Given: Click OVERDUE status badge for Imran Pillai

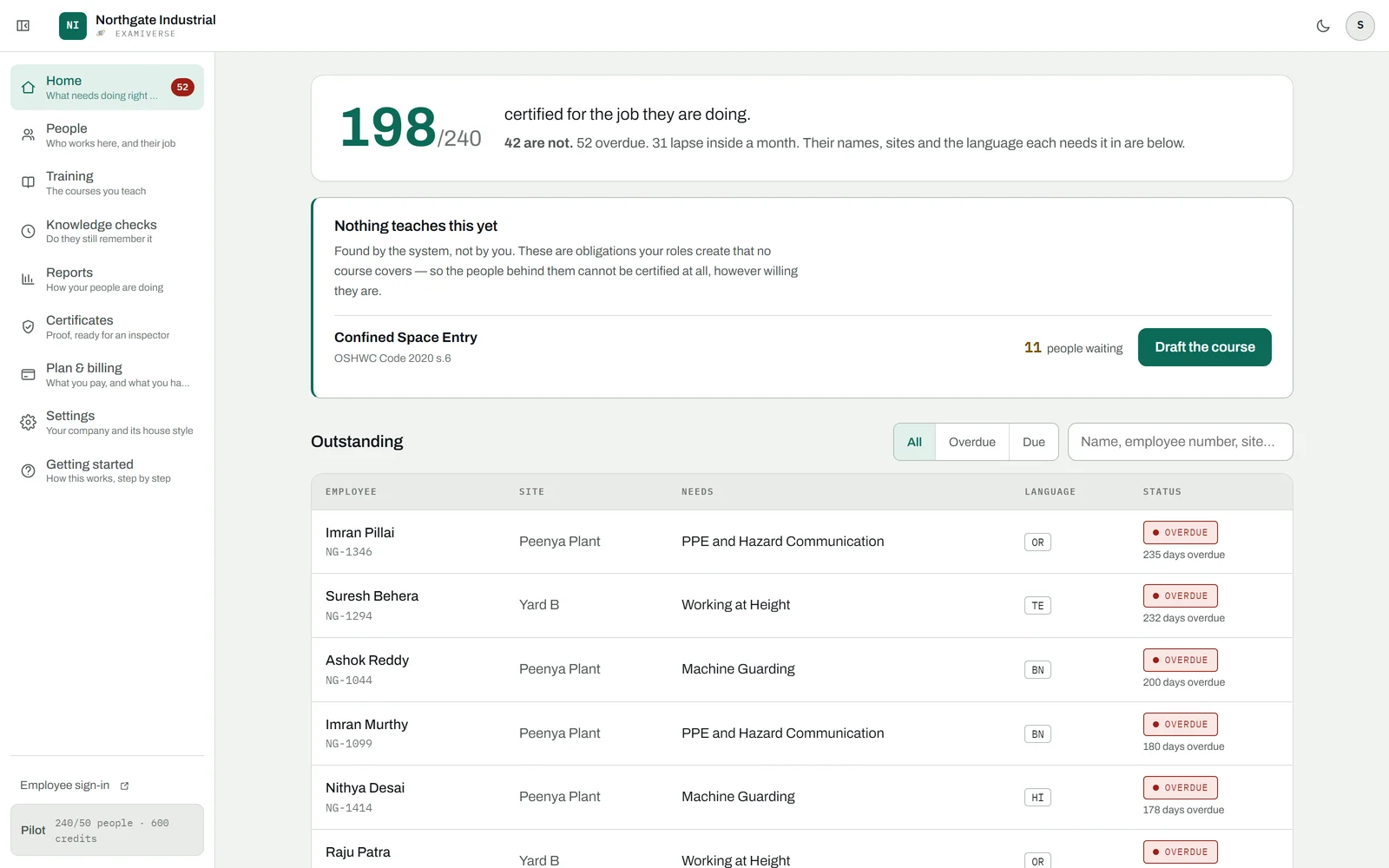Looking at the screenshot, I should [x=1180, y=532].
